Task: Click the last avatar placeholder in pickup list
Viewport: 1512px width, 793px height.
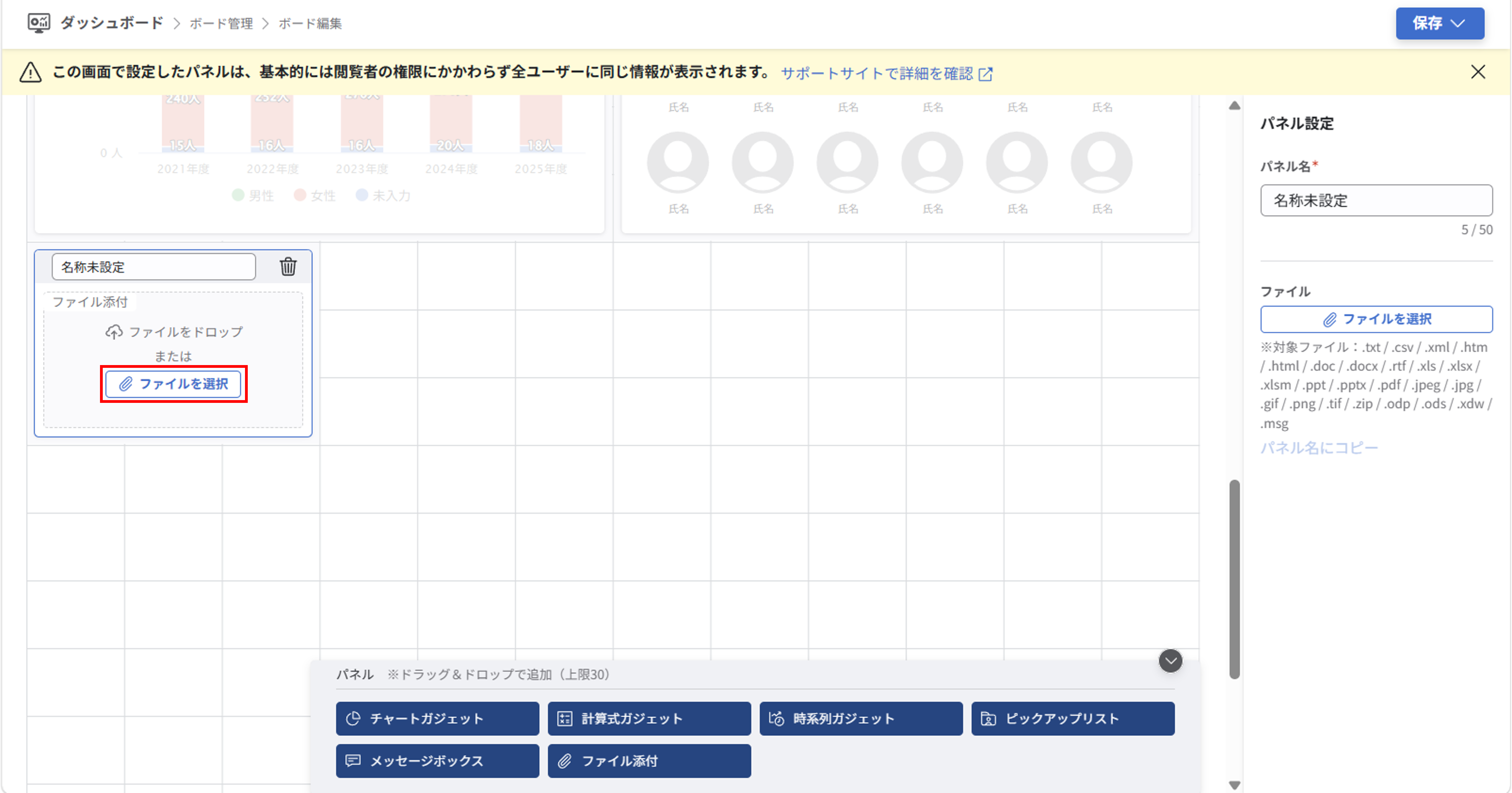Action: pos(1102,162)
